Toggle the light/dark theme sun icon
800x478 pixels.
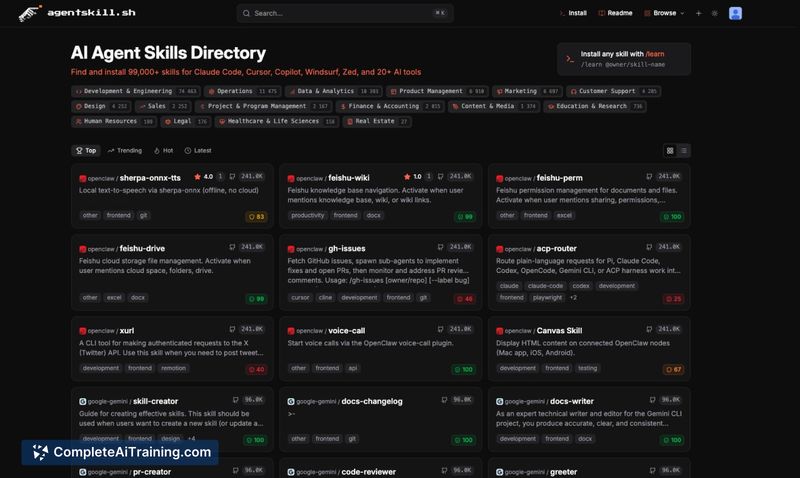[714, 13]
